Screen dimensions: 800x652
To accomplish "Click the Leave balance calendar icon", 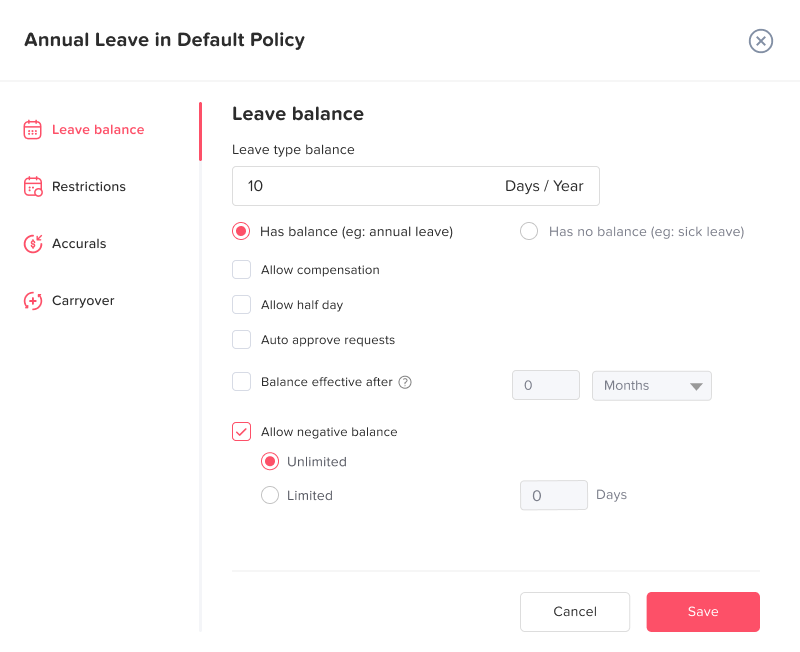I will pos(32,130).
